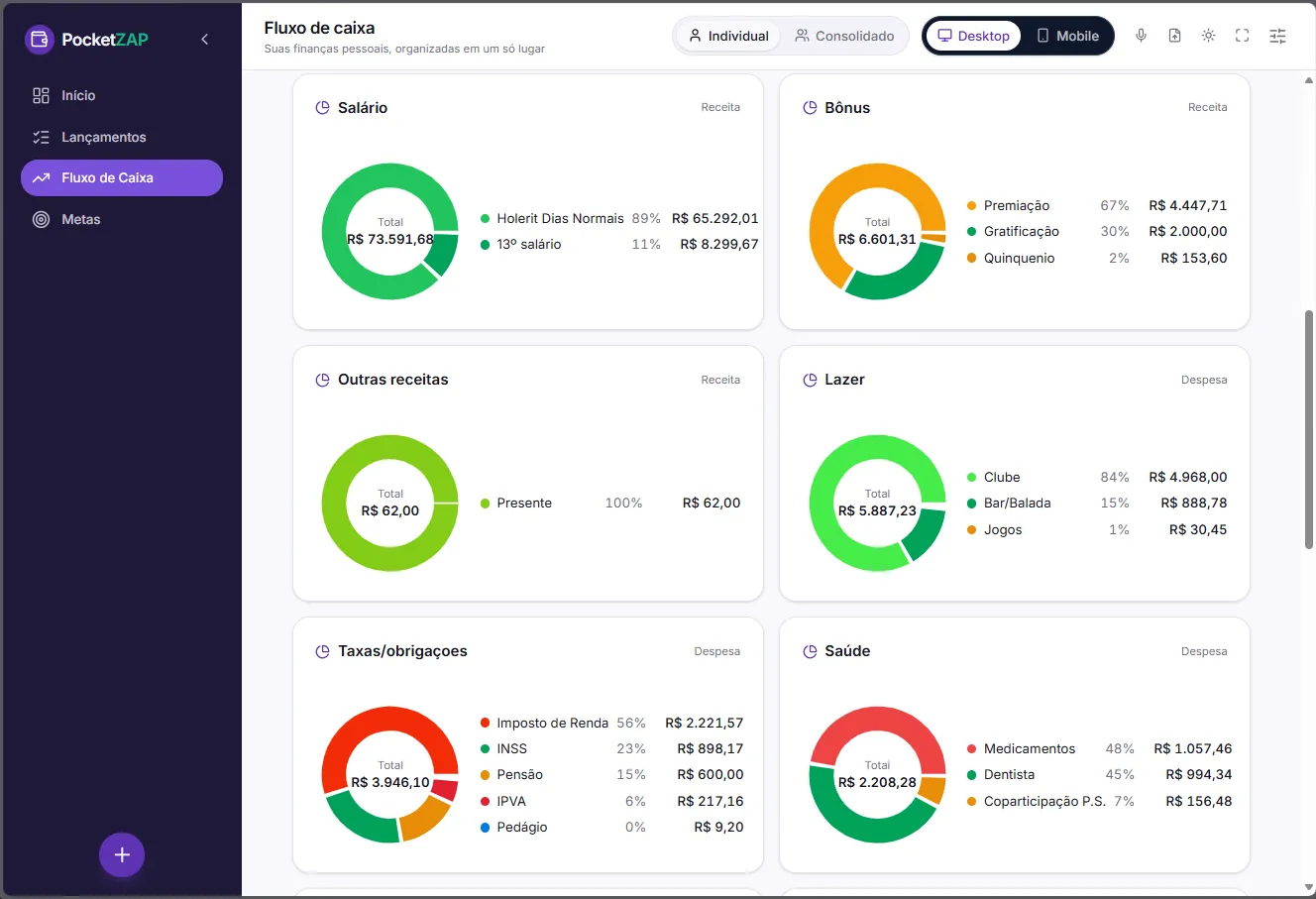Open Metas in the sidebar
The height and width of the screenshot is (899, 1316).
[122, 219]
